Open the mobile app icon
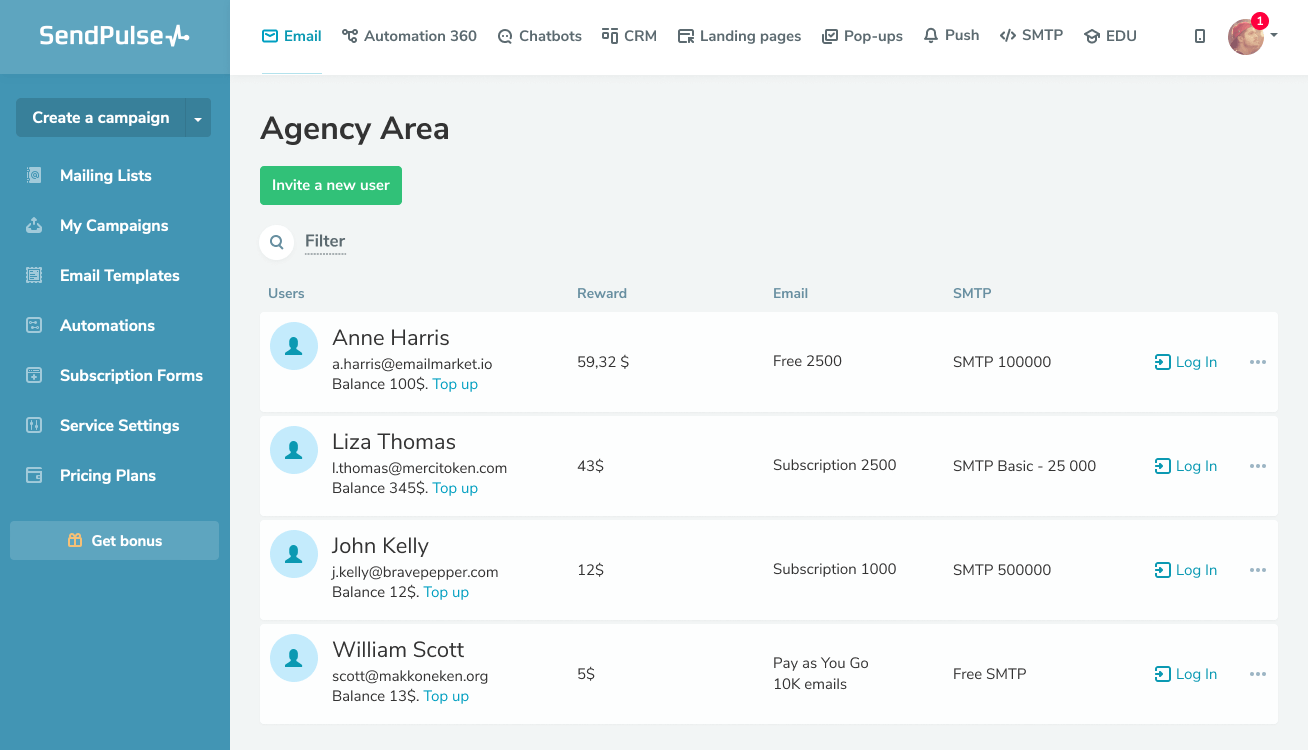This screenshot has height=750, width=1308. (x=1199, y=34)
